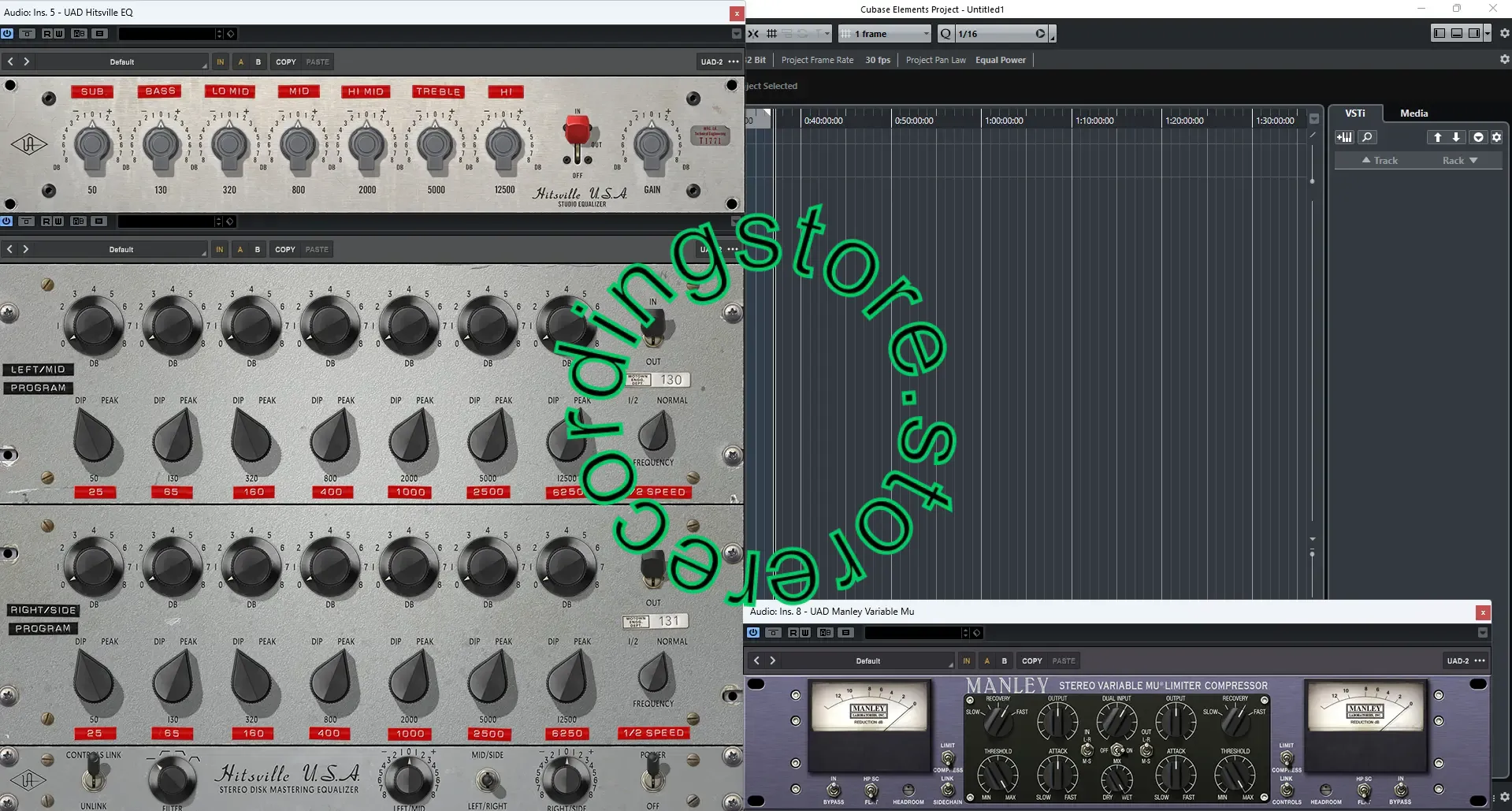Open the 1/16 quantize preset dropdown

coord(994,34)
